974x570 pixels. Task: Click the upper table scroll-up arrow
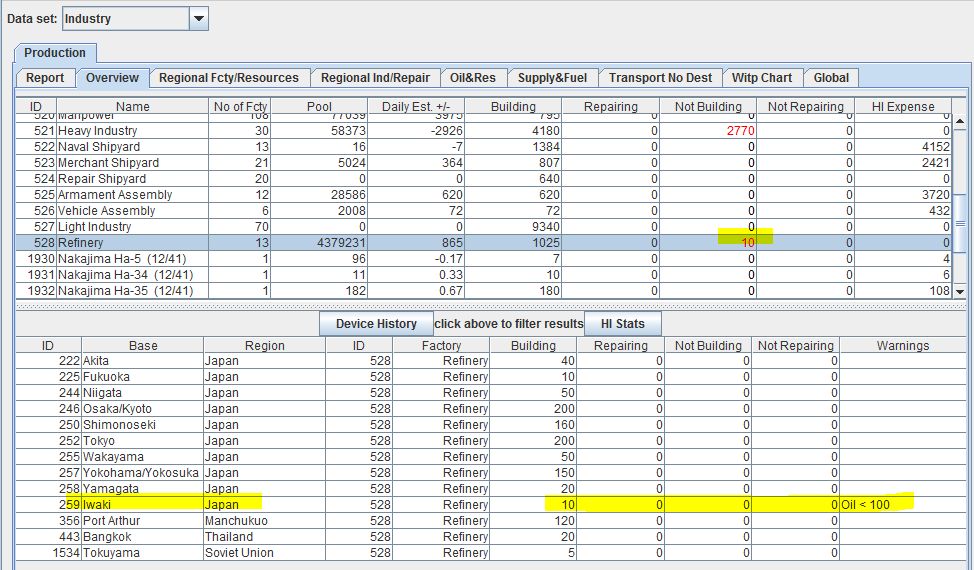(x=960, y=121)
